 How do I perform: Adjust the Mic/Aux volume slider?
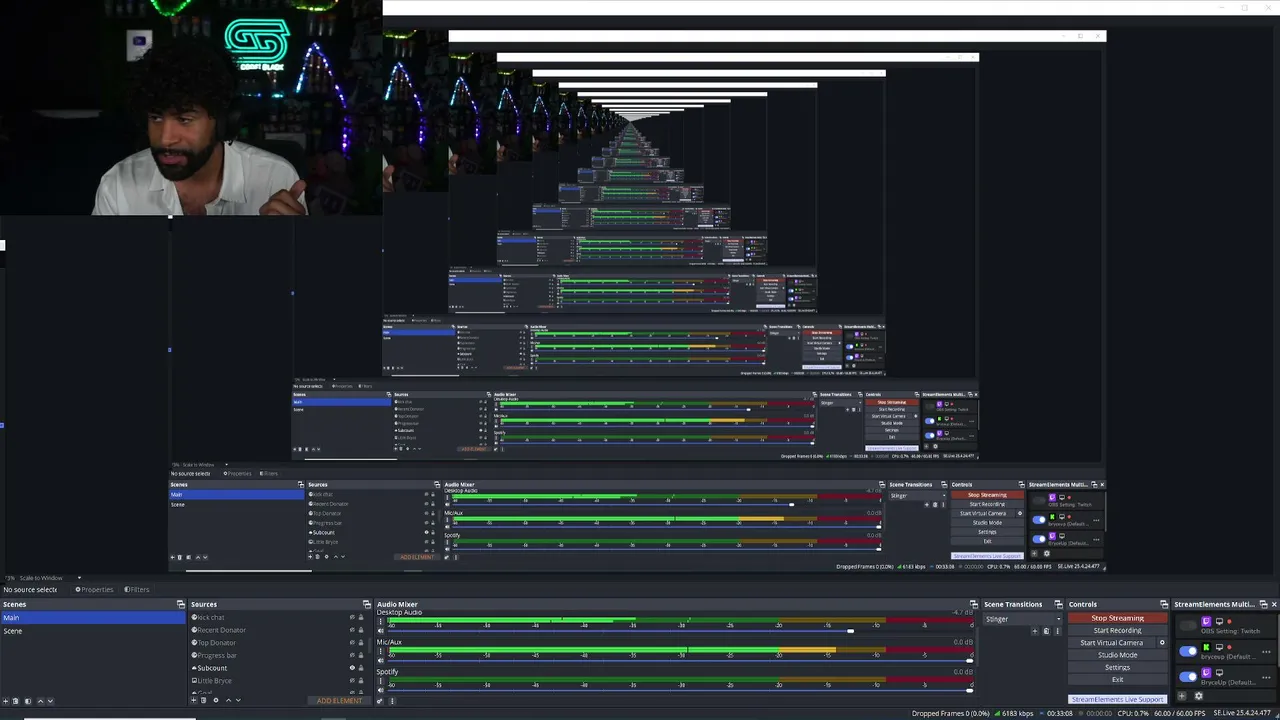pos(969,661)
